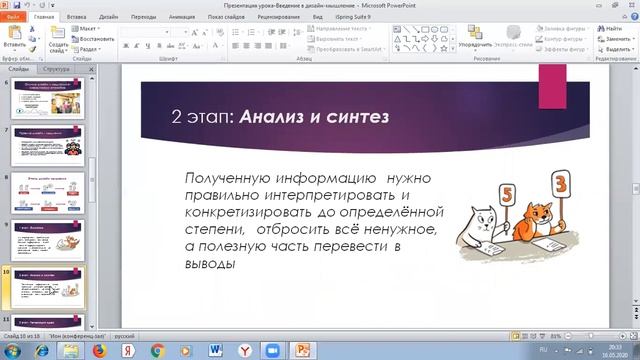Decrease list indent level

point(271,32)
